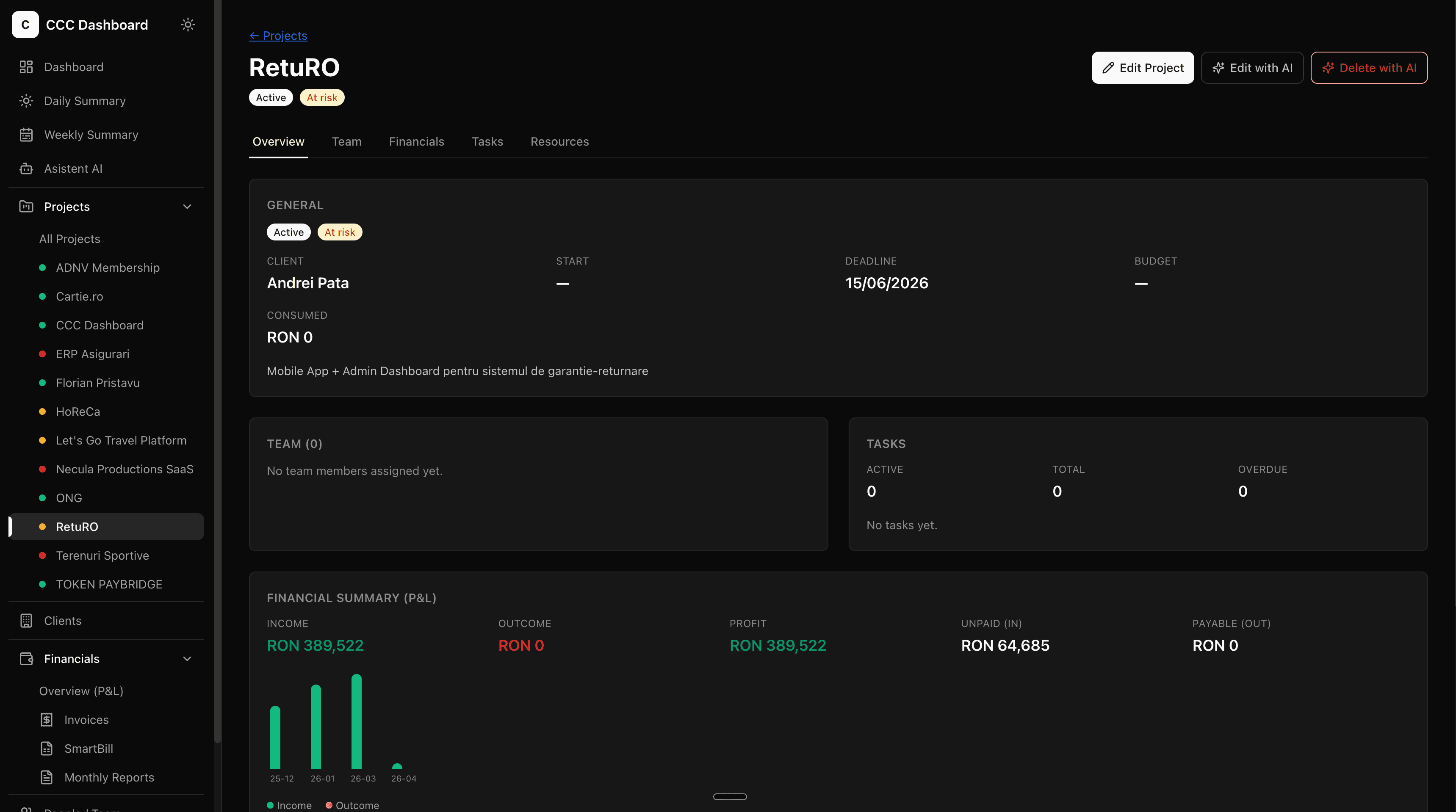1456x812 pixels.
Task: Select the ADNV Membership project
Action: (106, 267)
